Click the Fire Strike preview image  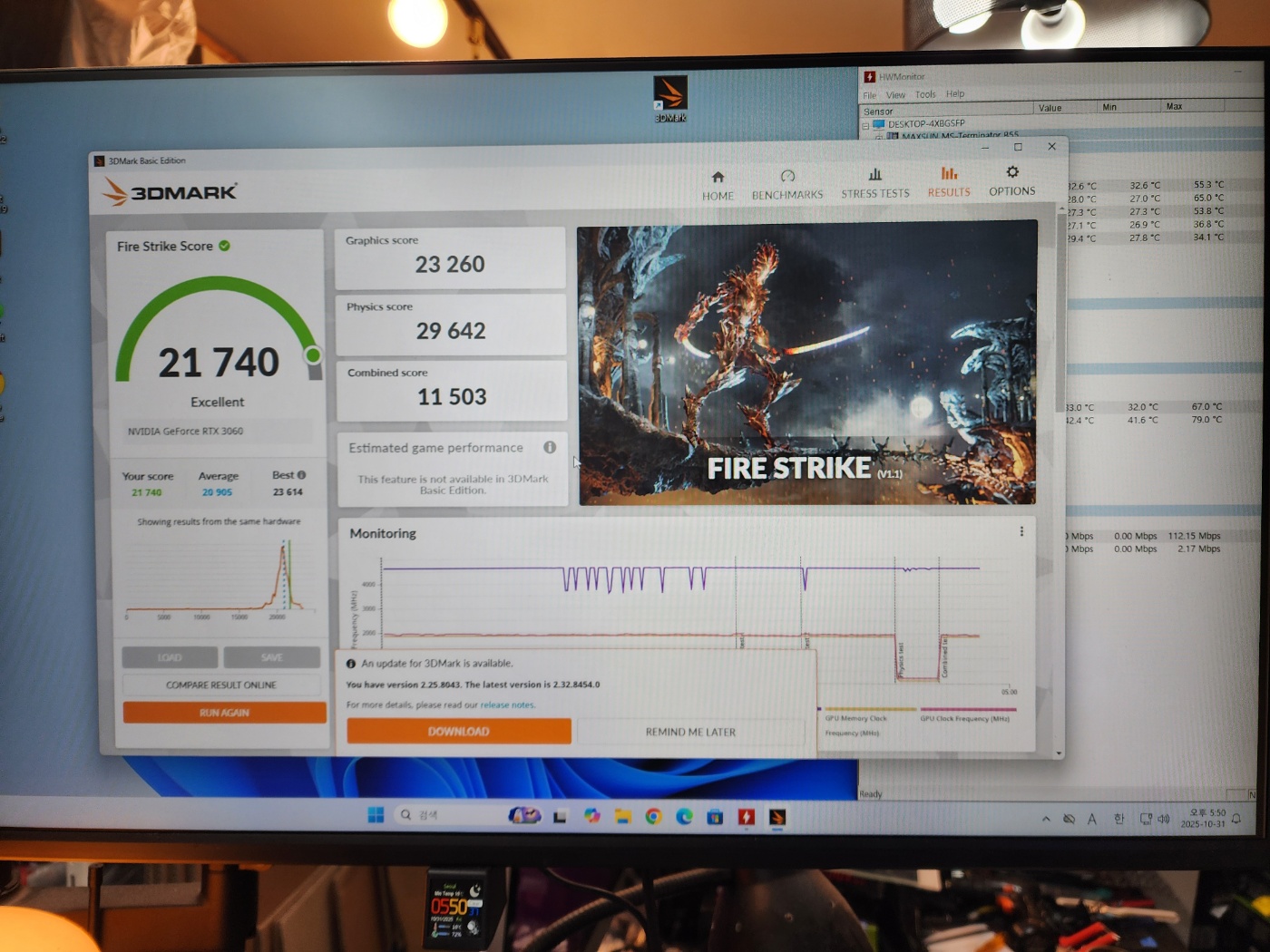807,363
